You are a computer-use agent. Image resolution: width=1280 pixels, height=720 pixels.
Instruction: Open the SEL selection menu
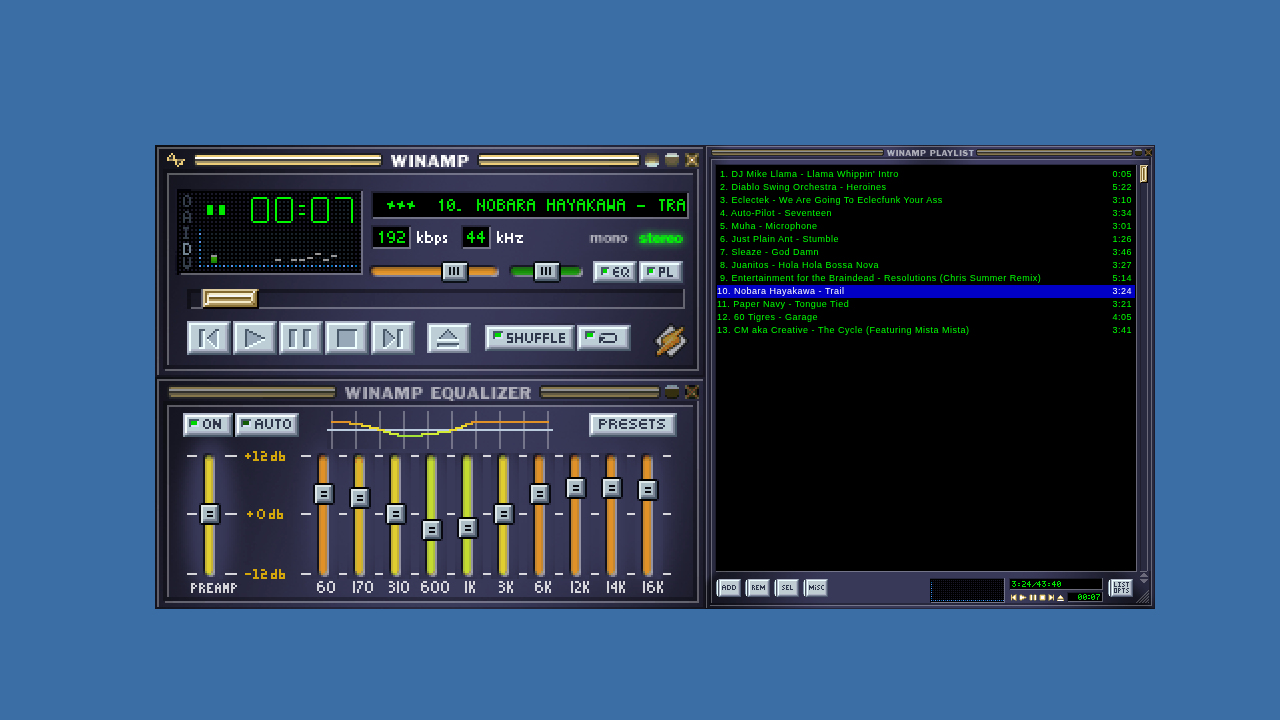(786, 587)
